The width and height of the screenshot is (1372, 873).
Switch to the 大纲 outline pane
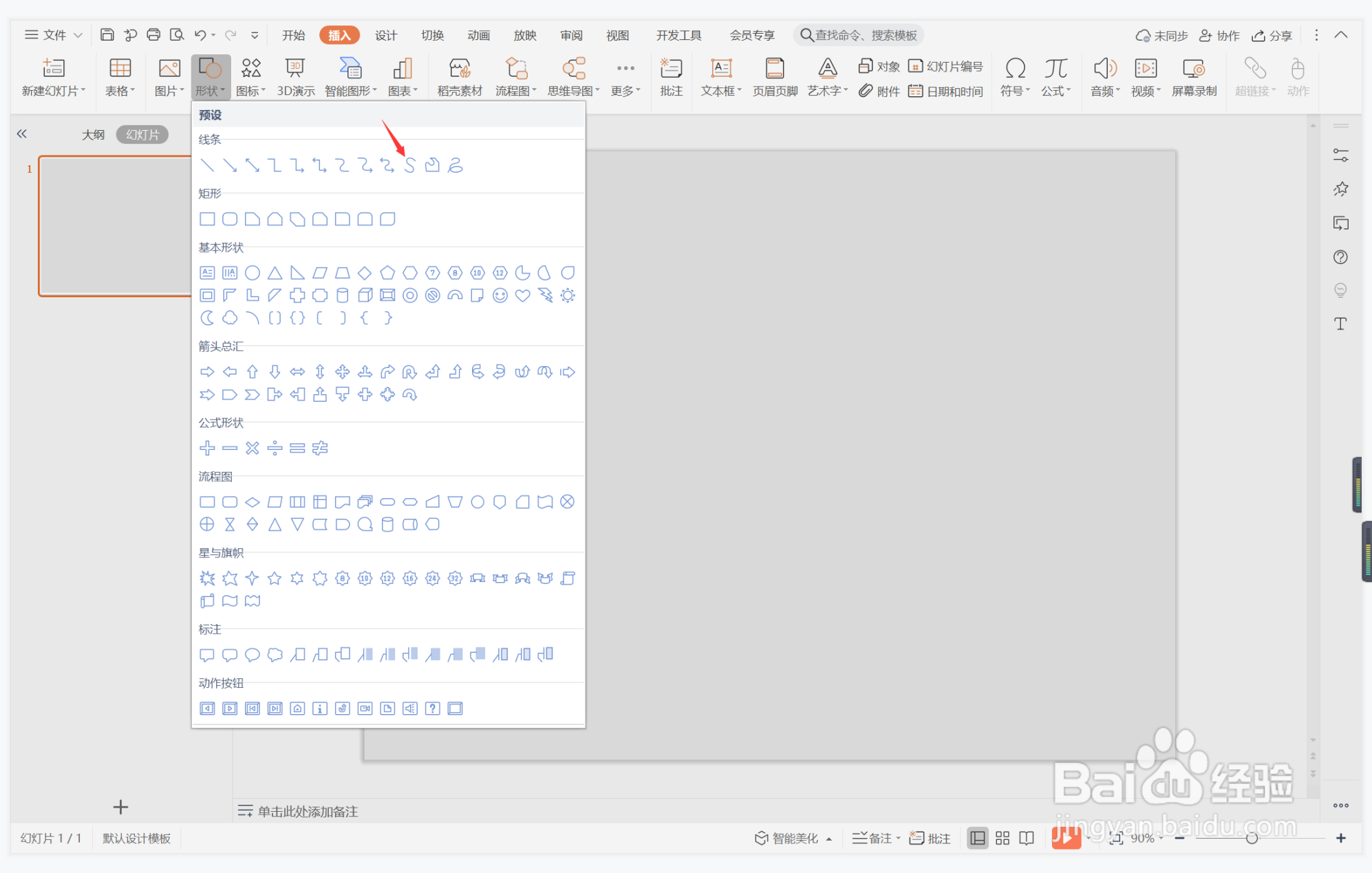pyautogui.click(x=93, y=134)
